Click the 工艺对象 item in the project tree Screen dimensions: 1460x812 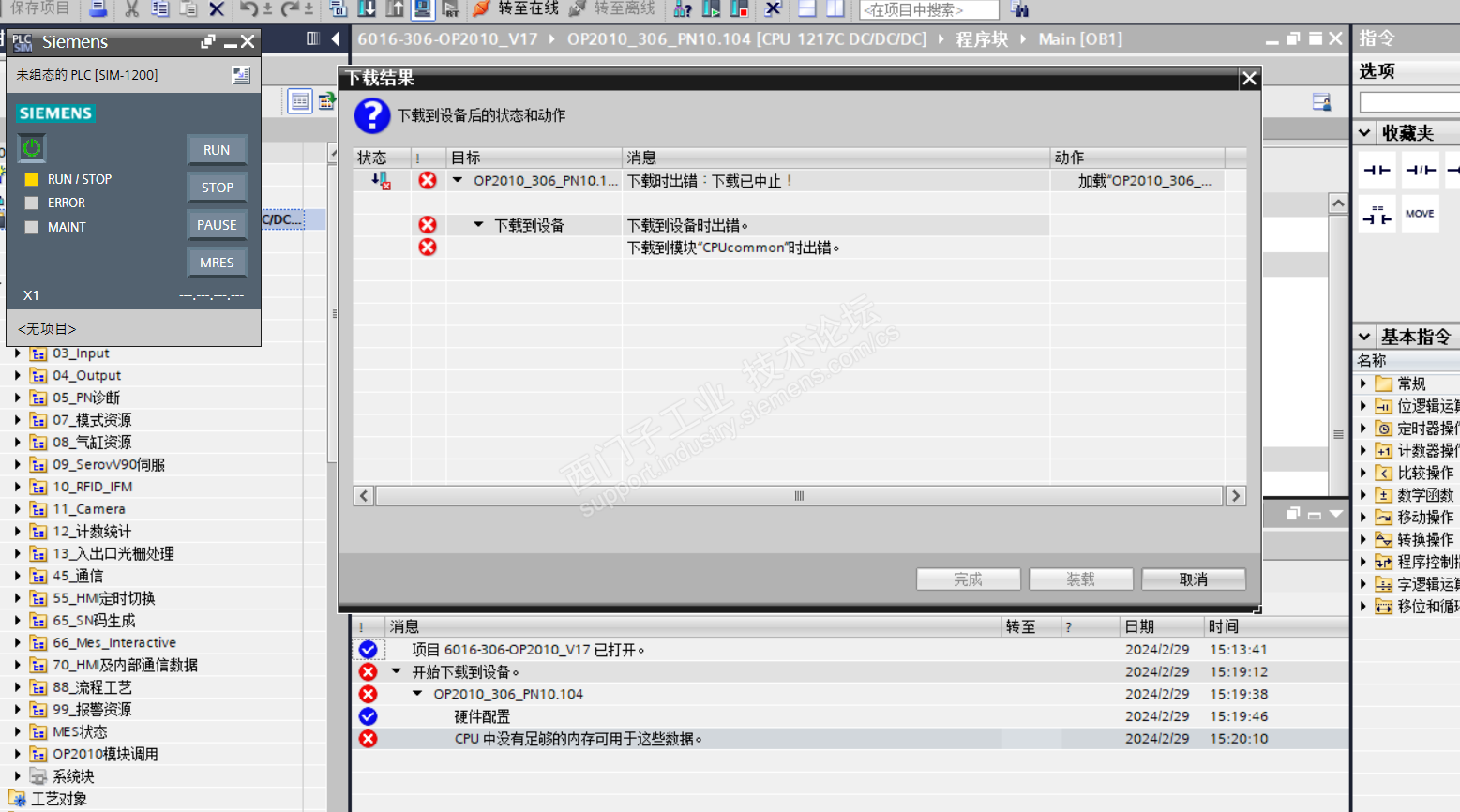point(59,799)
